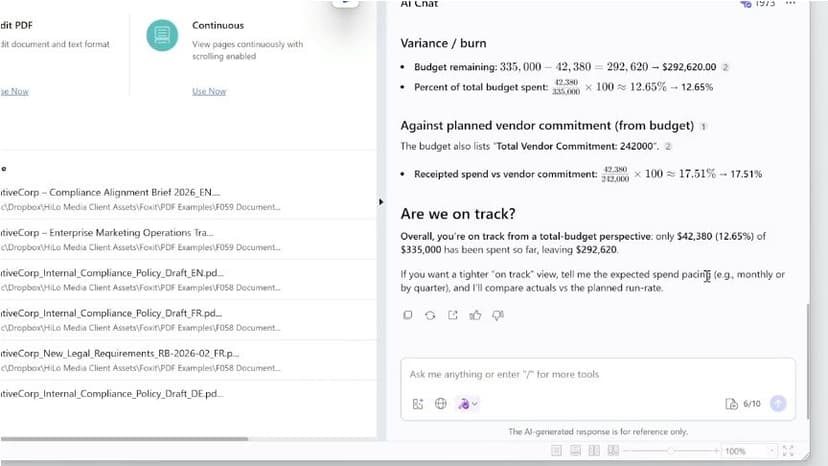
Task: Open the AI Chat more options menu
Action: pyautogui.click(x=791, y=3)
